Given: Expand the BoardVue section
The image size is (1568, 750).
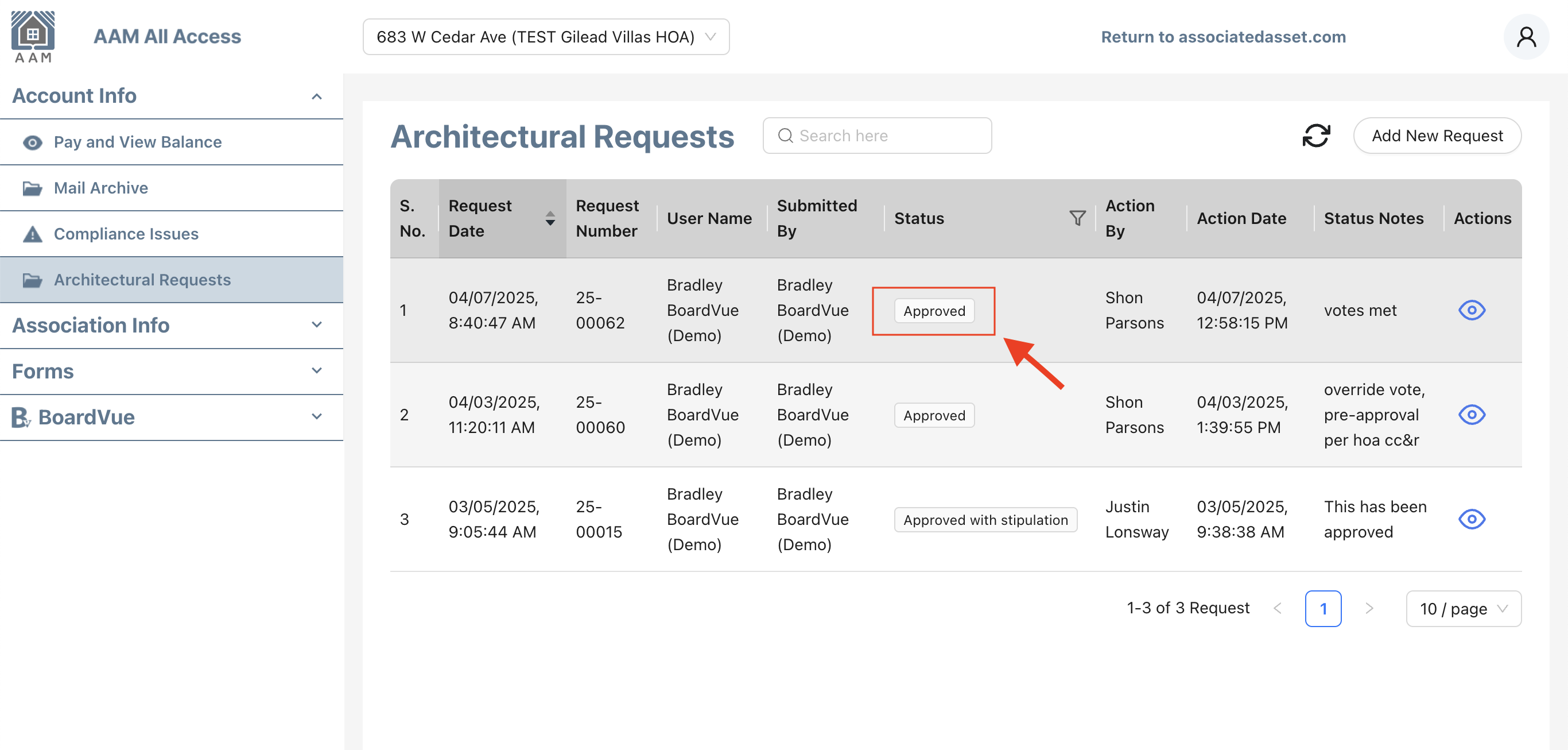Looking at the screenshot, I should tap(316, 417).
